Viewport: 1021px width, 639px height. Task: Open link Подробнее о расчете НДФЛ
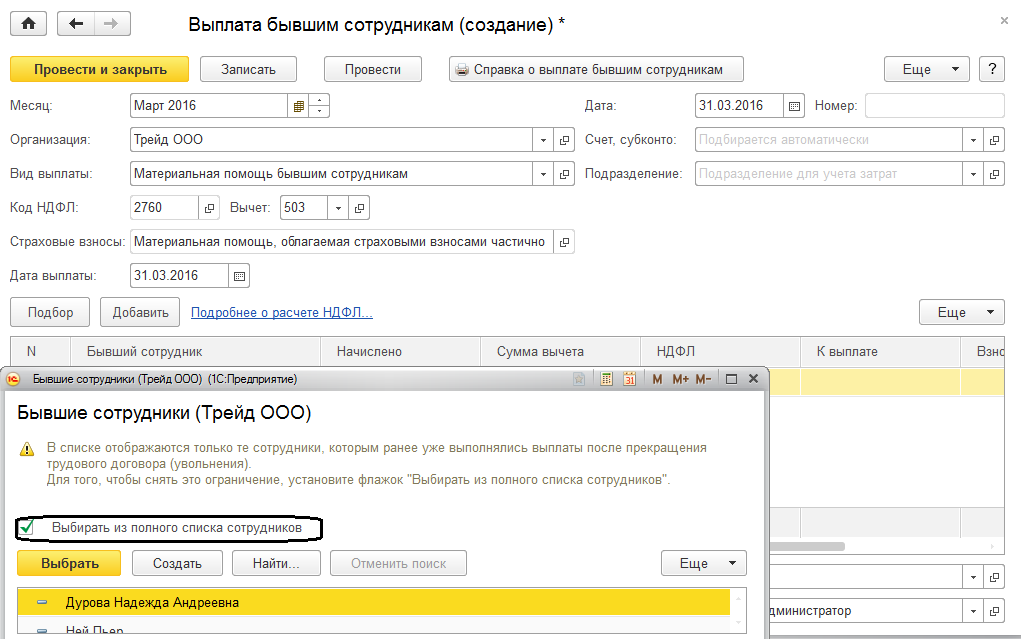[281, 313]
